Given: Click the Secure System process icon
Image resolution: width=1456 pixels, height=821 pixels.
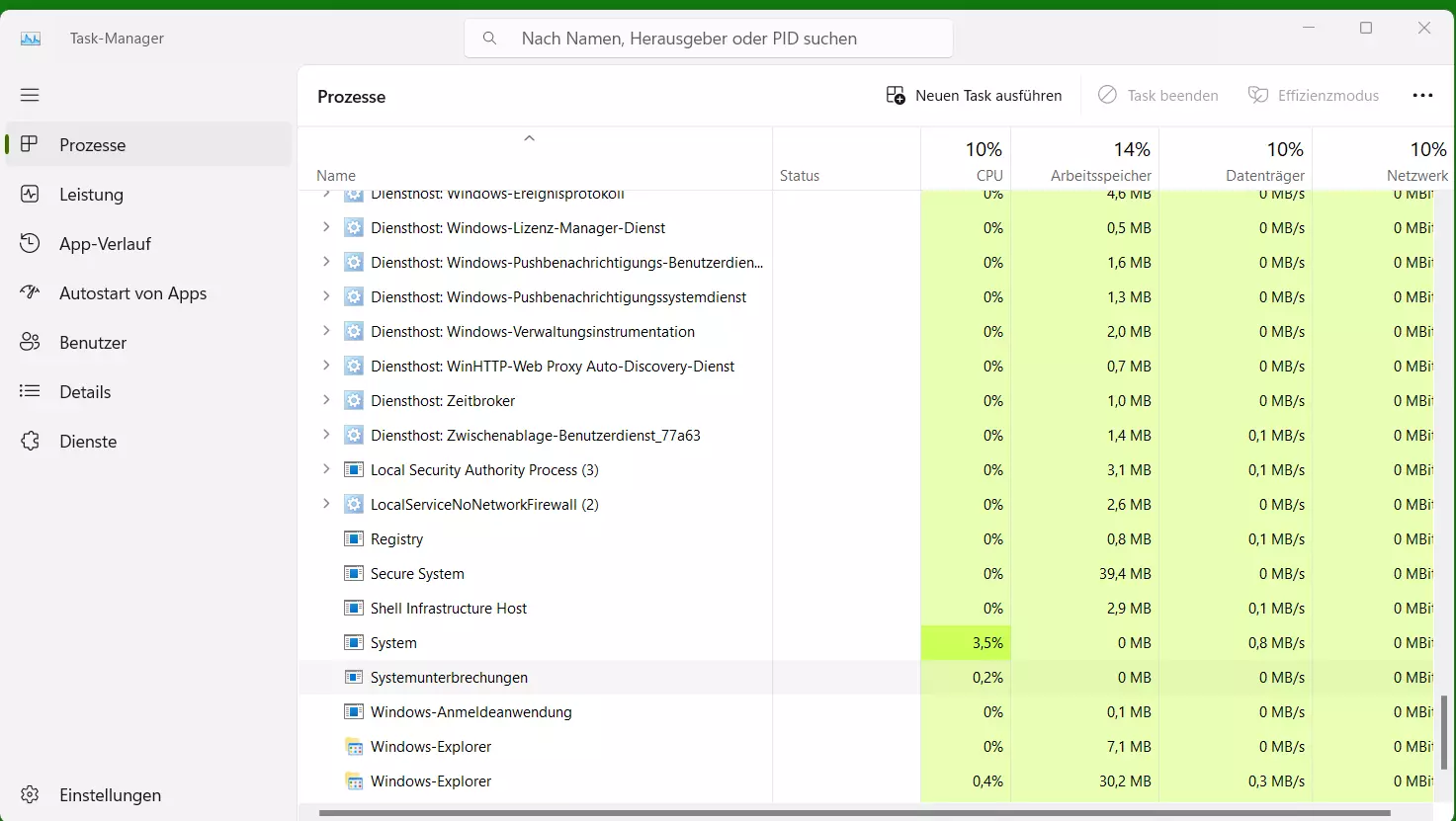Looking at the screenshot, I should pyautogui.click(x=354, y=573).
